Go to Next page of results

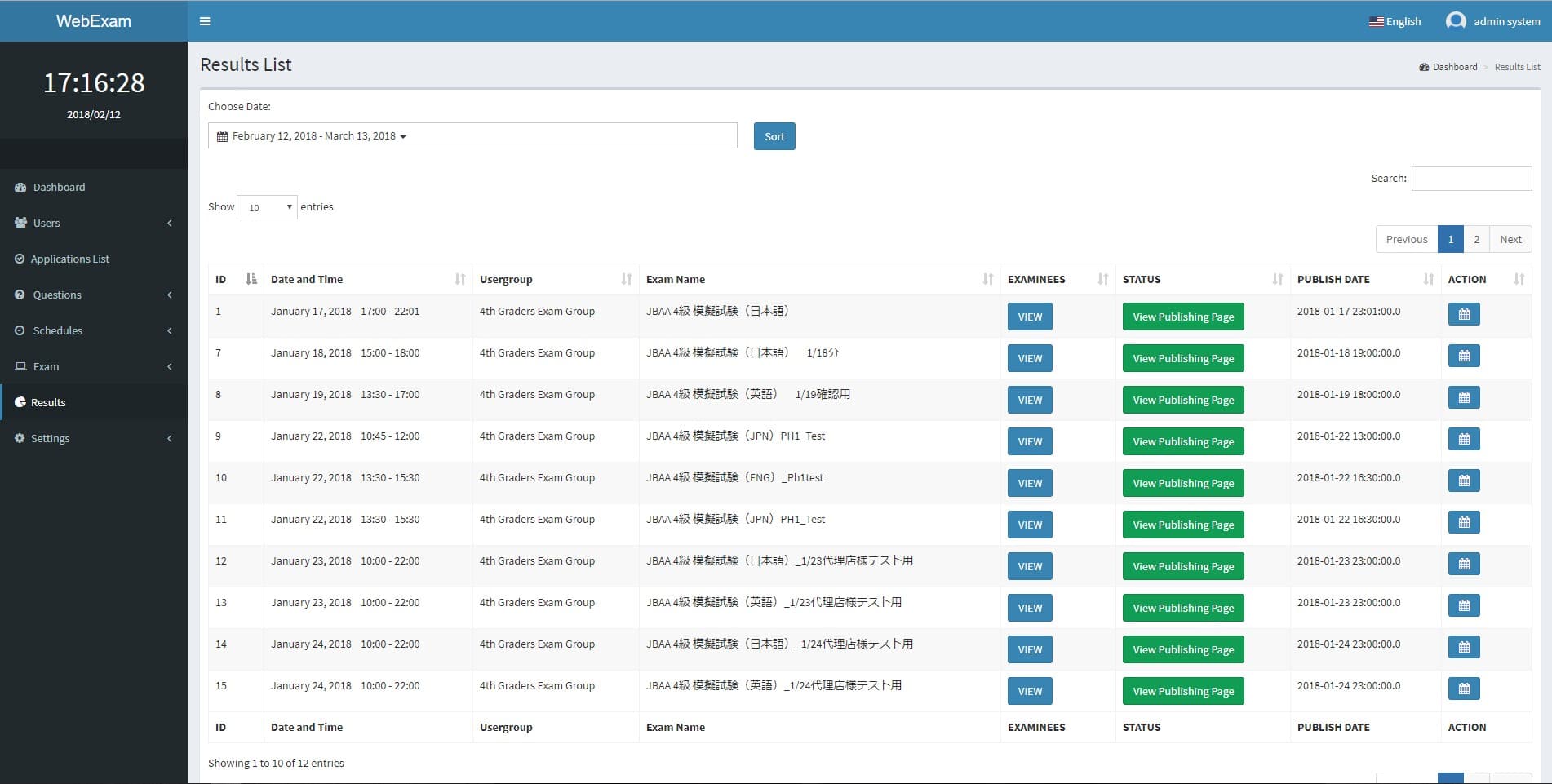[1510, 239]
